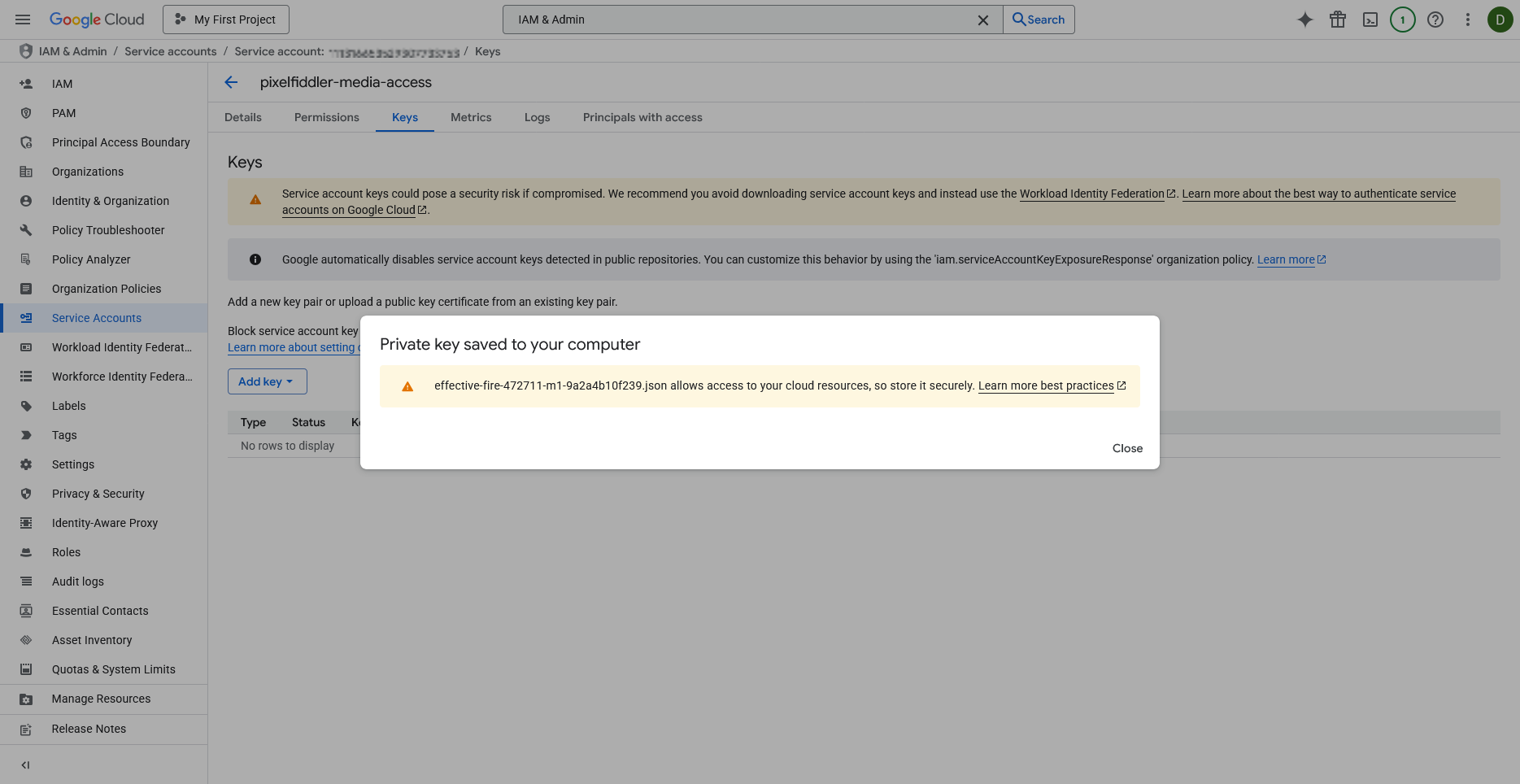Open the free trial gift icon
The image size is (1520, 784).
point(1337,20)
